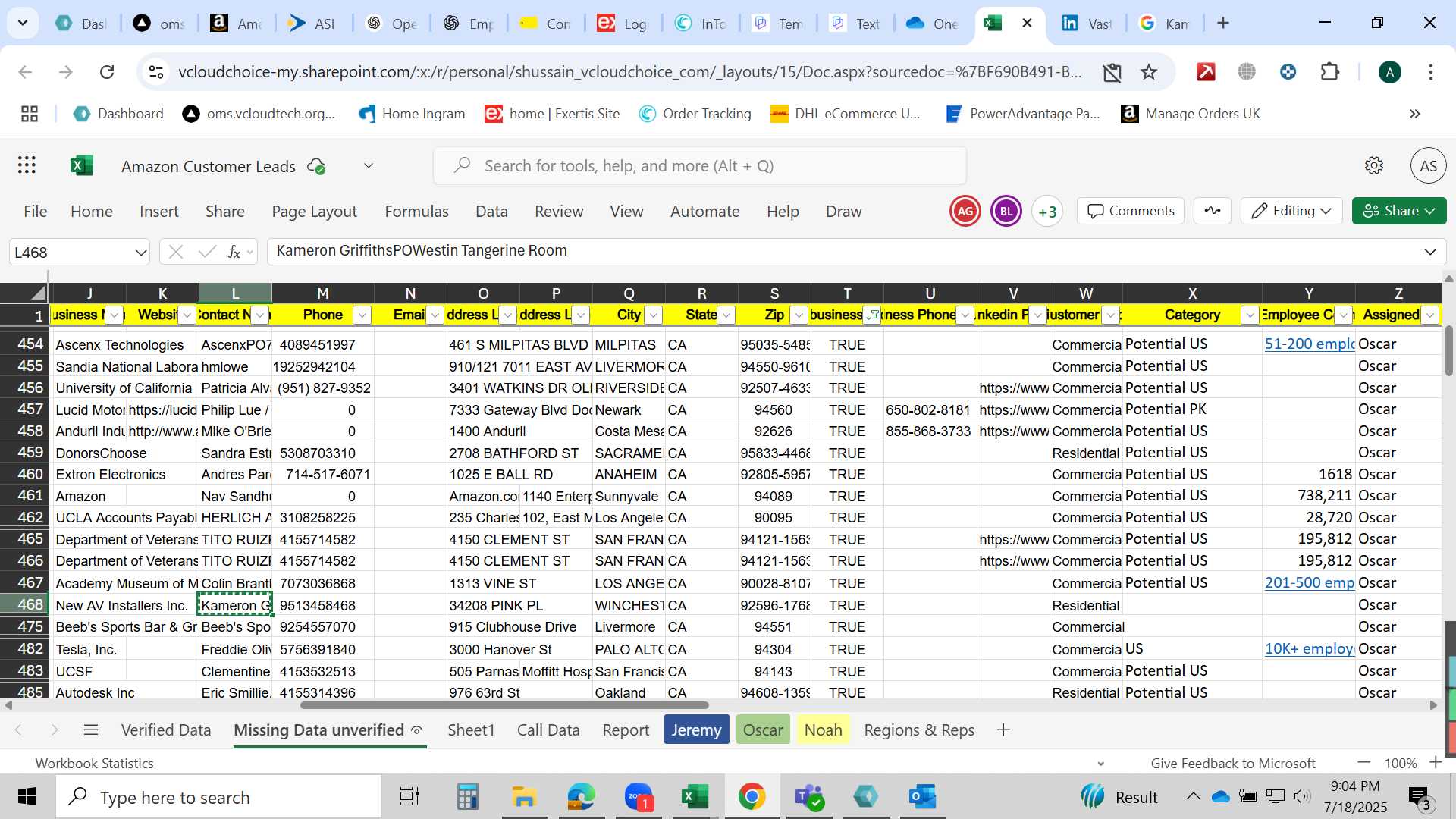Open Microsoft Teams from the taskbar
Image resolution: width=1456 pixels, height=819 pixels.
pos(809,797)
